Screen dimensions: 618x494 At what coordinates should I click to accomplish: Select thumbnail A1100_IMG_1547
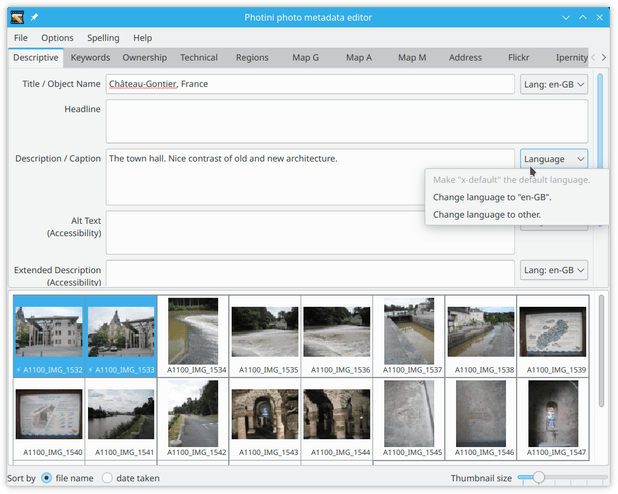pyautogui.click(x=553, y=419)
